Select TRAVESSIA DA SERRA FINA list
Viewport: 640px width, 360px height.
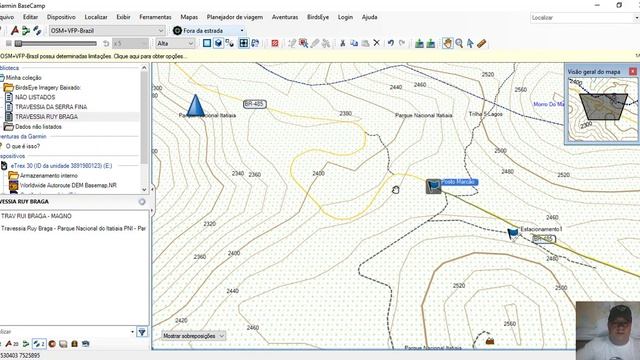click(51, 107)
